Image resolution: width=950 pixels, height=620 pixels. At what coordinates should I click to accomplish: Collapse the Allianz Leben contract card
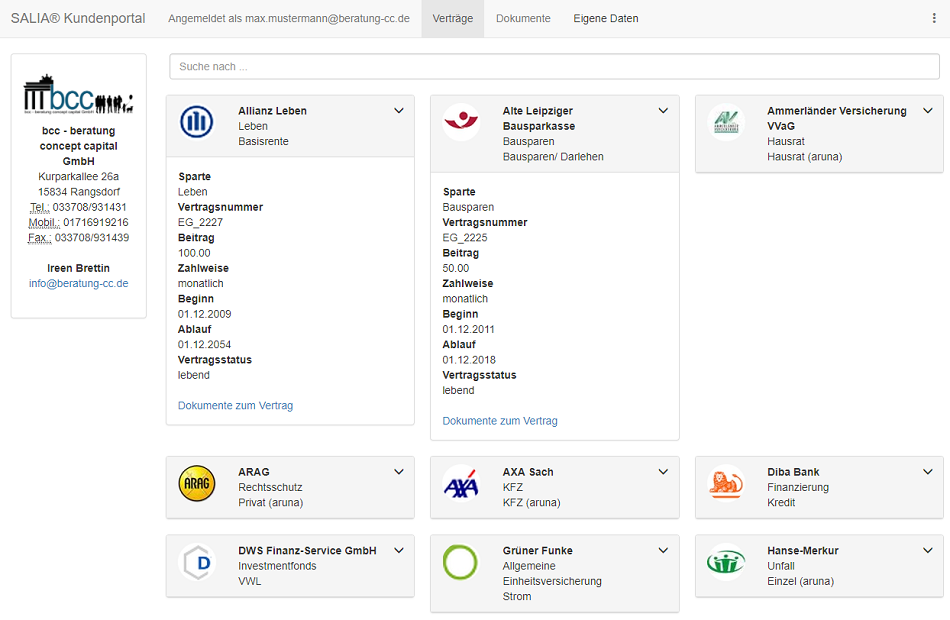399,111
